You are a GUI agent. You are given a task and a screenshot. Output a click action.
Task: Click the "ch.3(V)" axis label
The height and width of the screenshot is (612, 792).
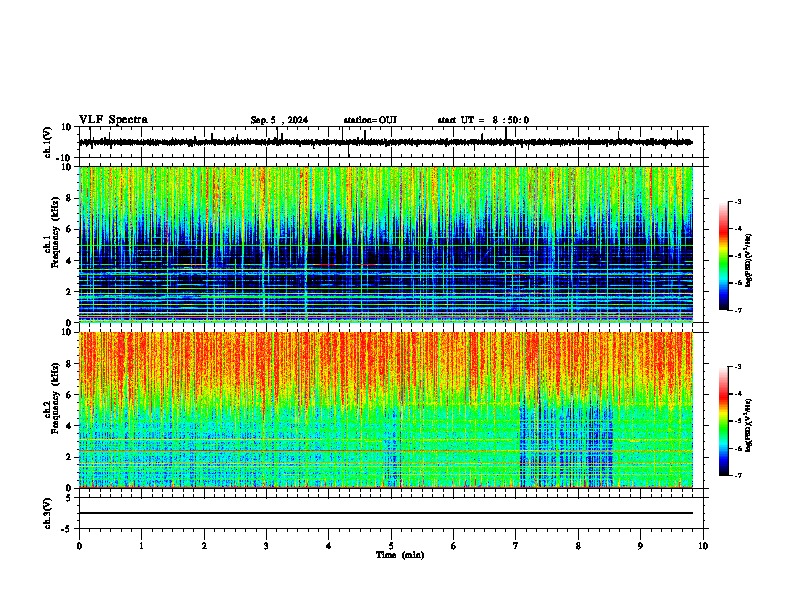point(48,513)
